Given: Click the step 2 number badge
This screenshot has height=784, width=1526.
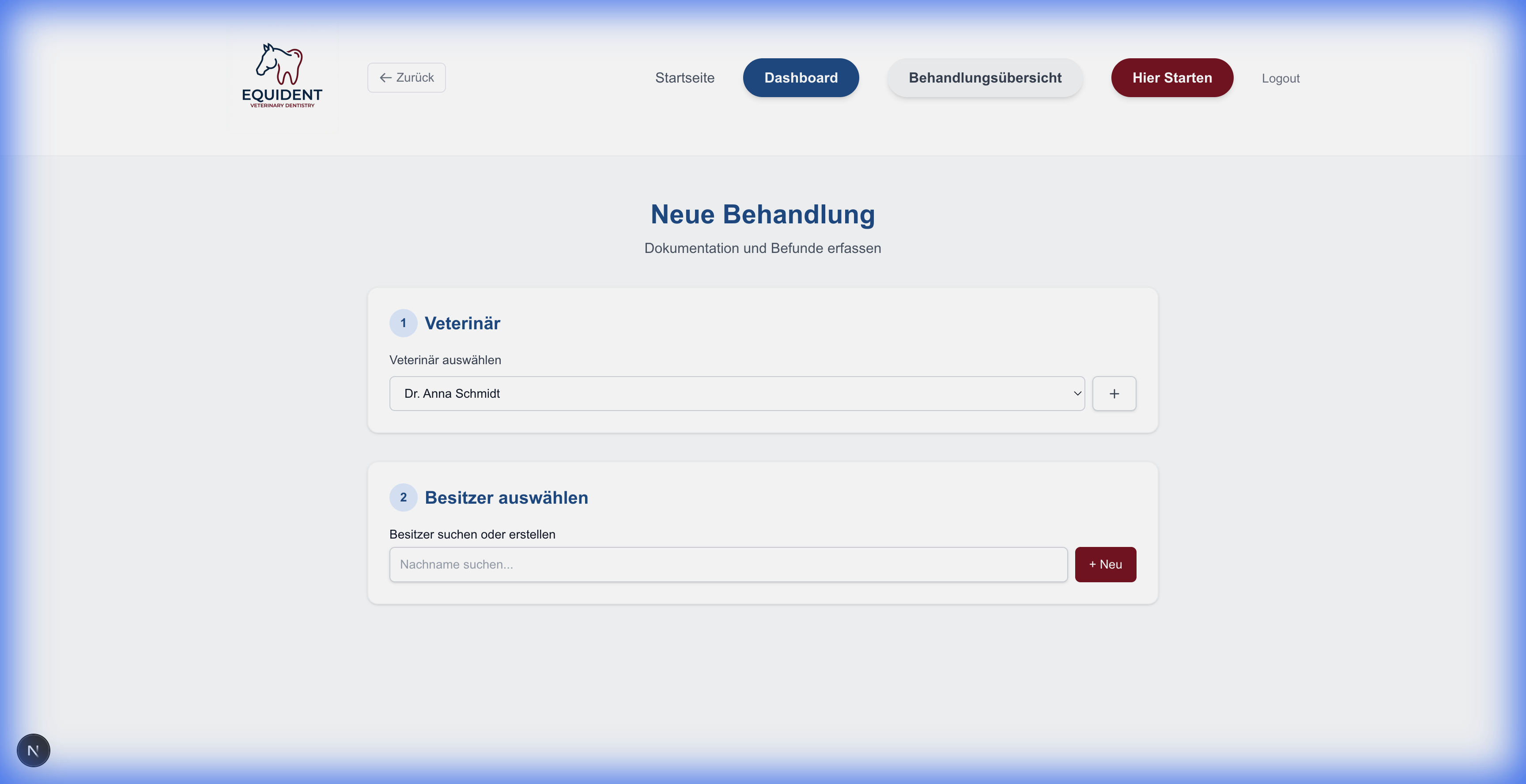Looking at the screenshot, I should (403, 498).
